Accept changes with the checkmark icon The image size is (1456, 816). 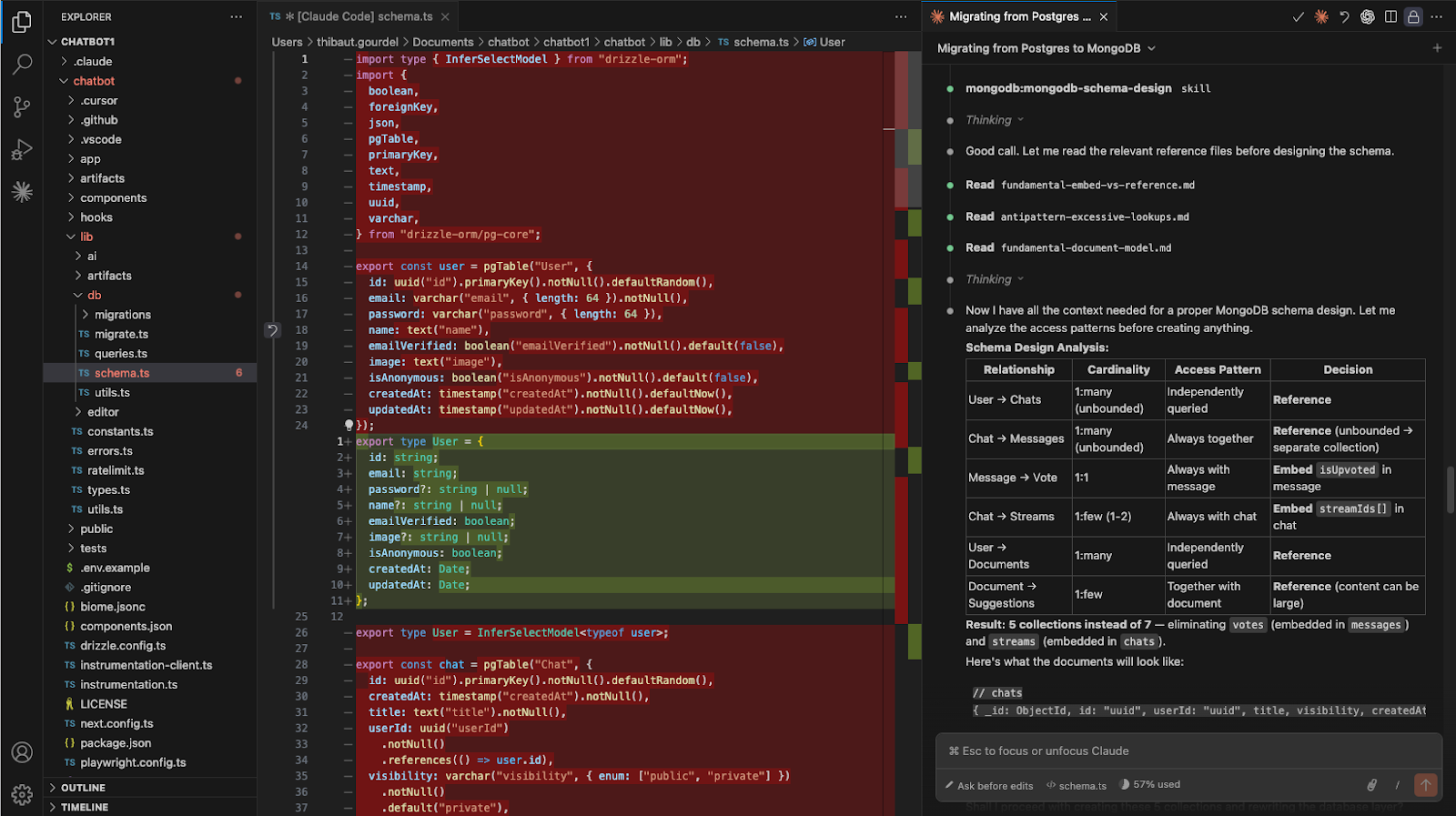click(1299, 16)
